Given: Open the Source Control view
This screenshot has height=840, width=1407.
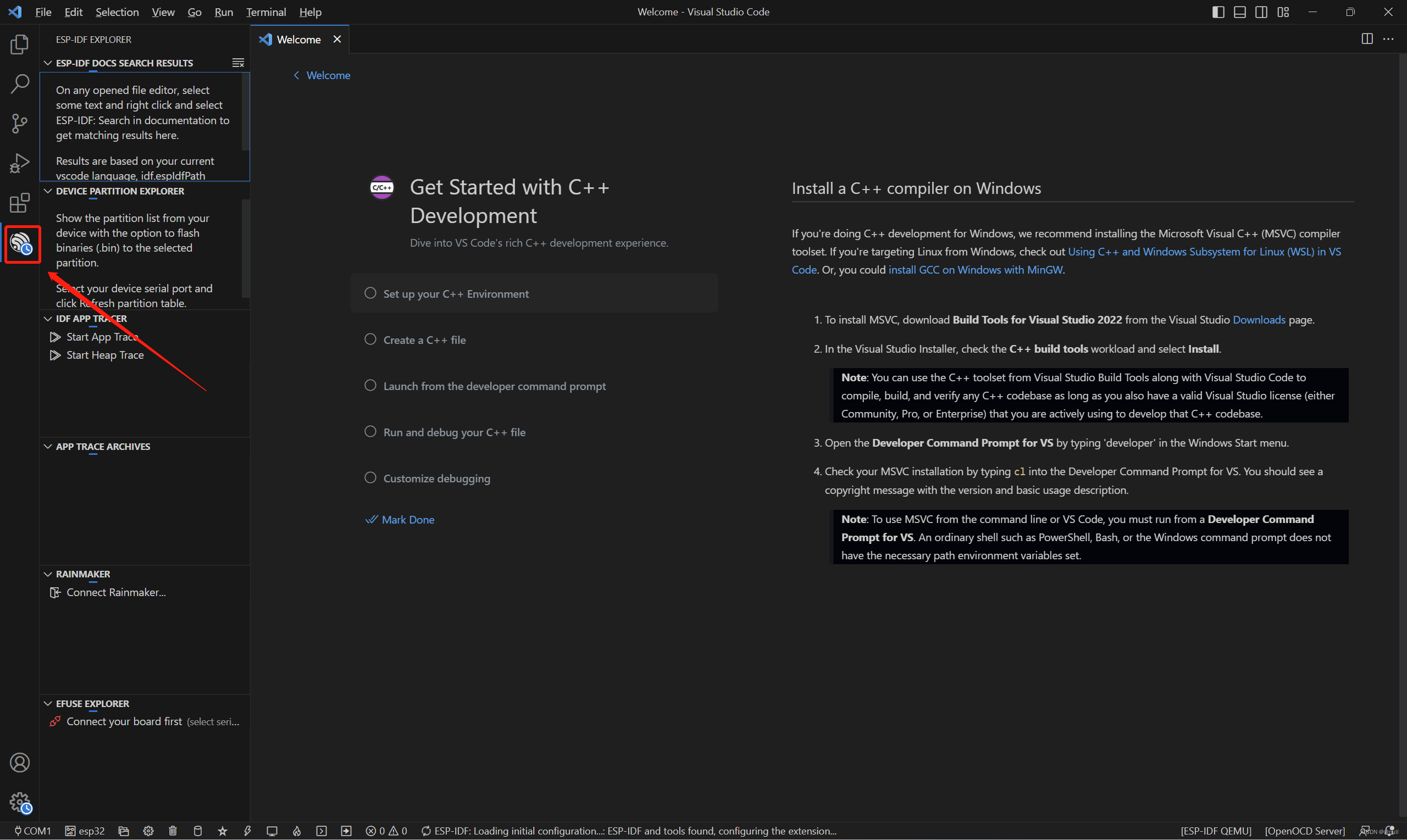Looking at the screenshot, I should [x=19, y=124].
